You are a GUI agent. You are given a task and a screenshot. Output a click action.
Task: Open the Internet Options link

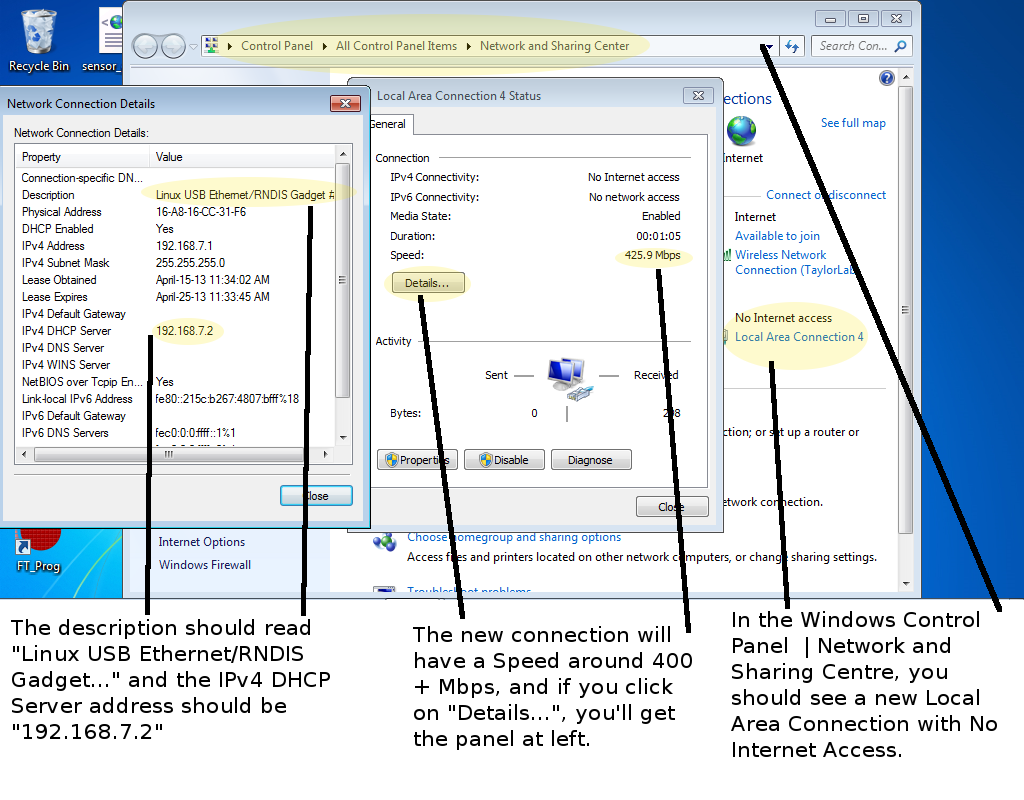tap(201, 542)
